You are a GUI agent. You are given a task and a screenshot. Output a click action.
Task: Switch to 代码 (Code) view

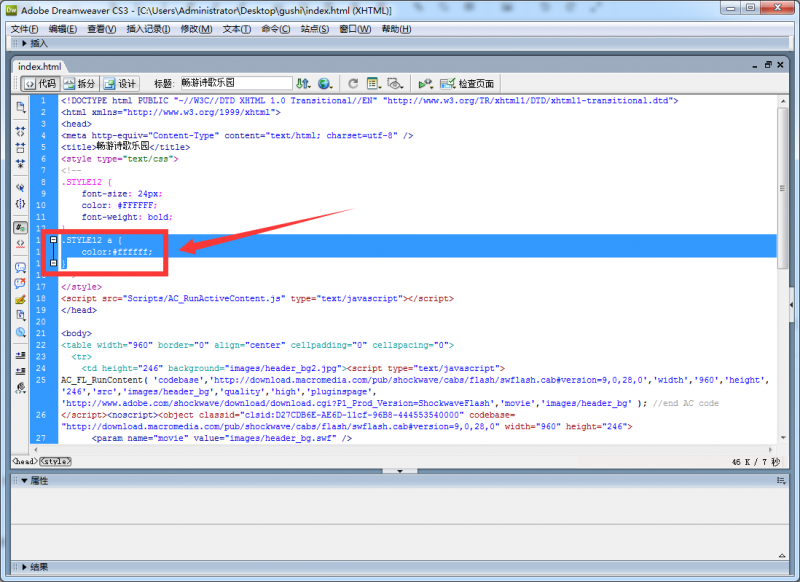[x=40, y=84]
